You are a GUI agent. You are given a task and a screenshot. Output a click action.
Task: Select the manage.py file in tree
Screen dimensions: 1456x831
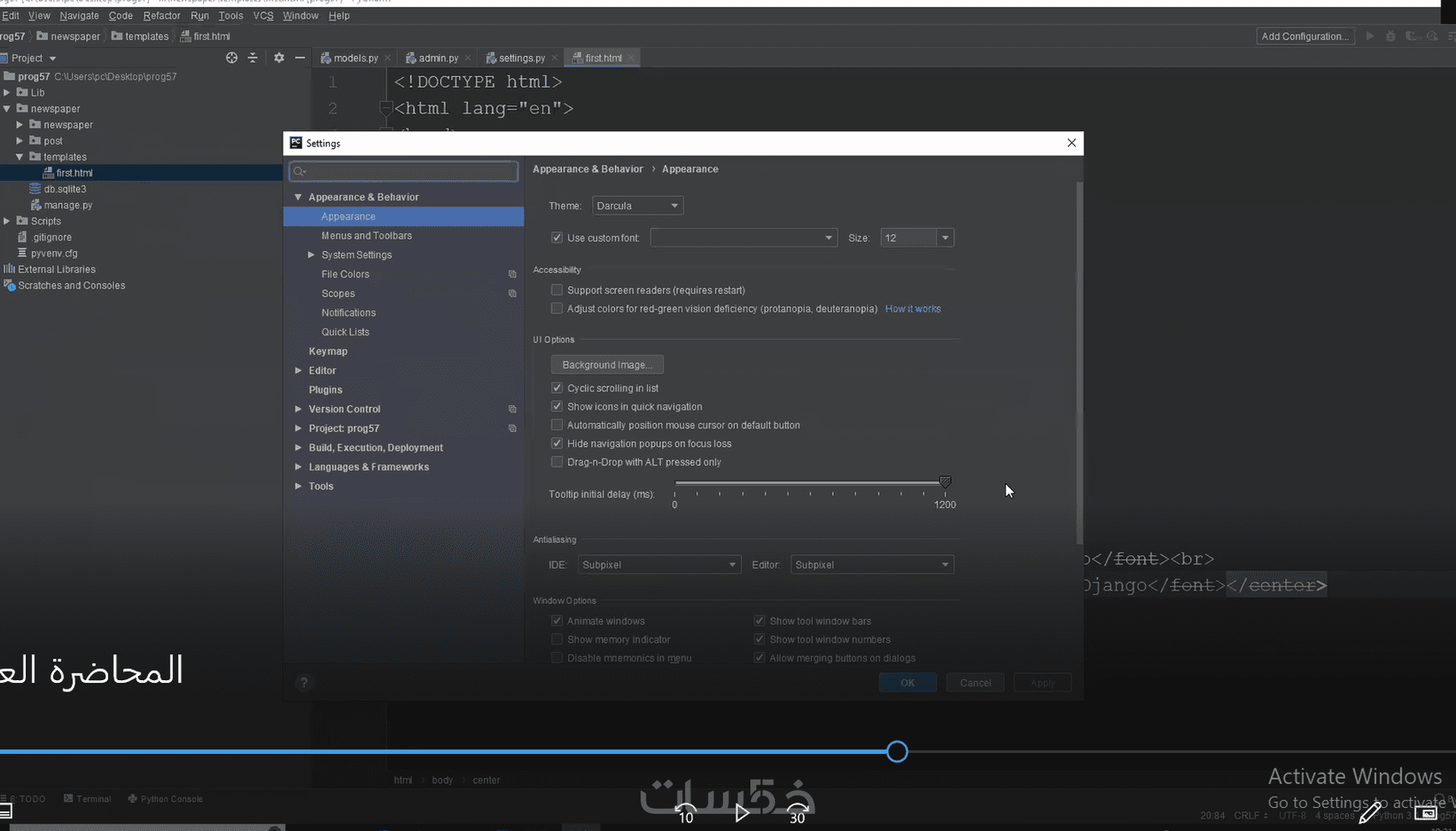[x=68, y=206]
